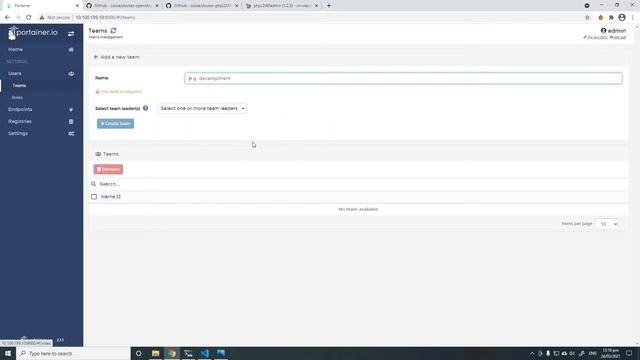Switch to the Portainer browser tab

point(41,6)
